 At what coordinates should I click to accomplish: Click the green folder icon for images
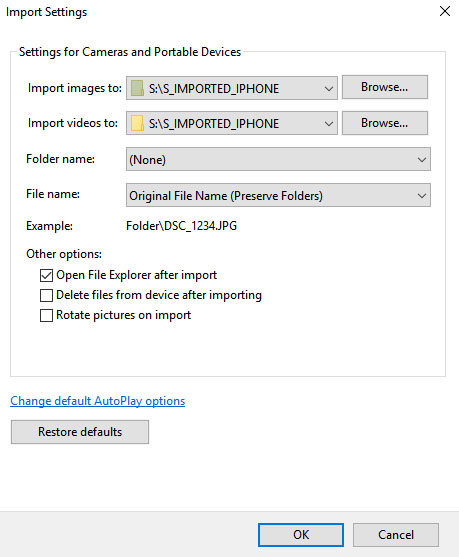137,88
